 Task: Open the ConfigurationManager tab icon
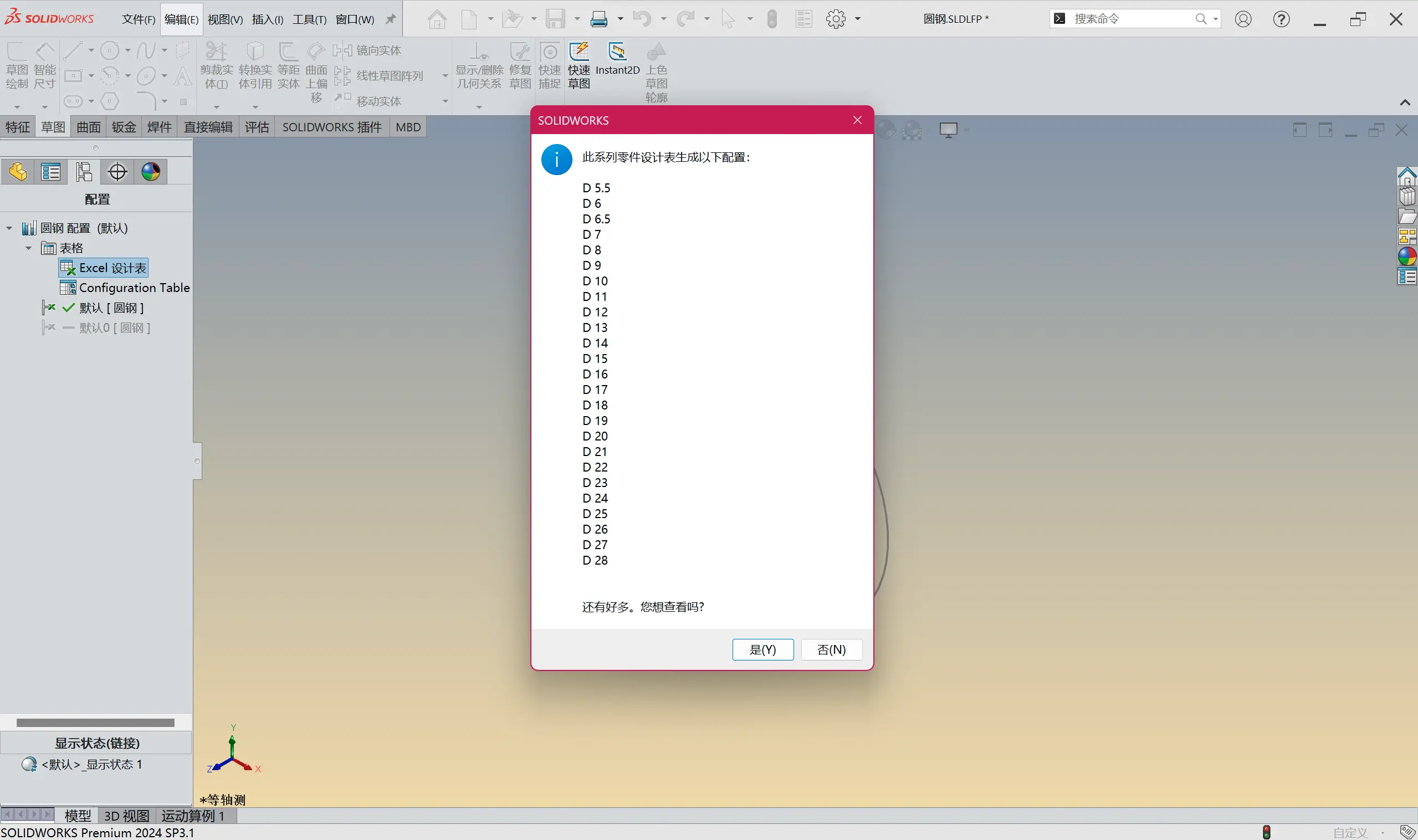point(84,172)
